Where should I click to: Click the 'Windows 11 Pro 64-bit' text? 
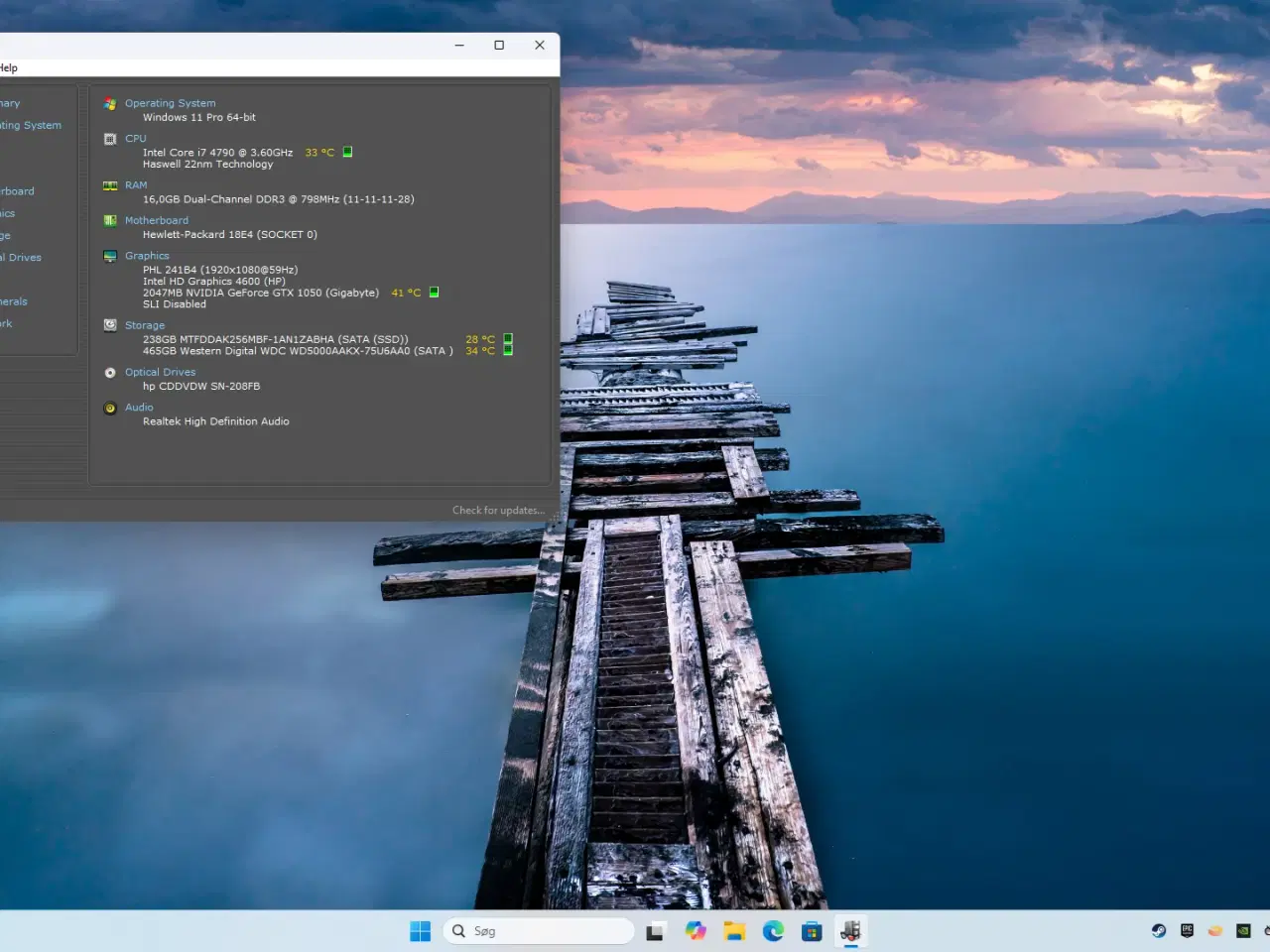[x=199, y=117]
